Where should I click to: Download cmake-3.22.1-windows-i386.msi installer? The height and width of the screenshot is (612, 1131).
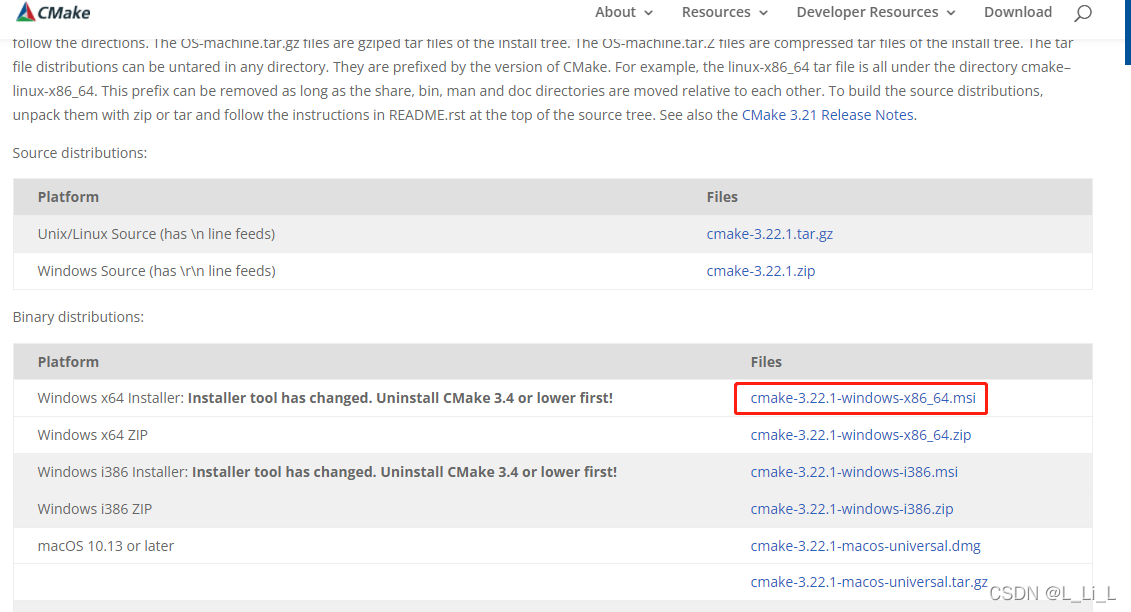[x=854, y=472]
